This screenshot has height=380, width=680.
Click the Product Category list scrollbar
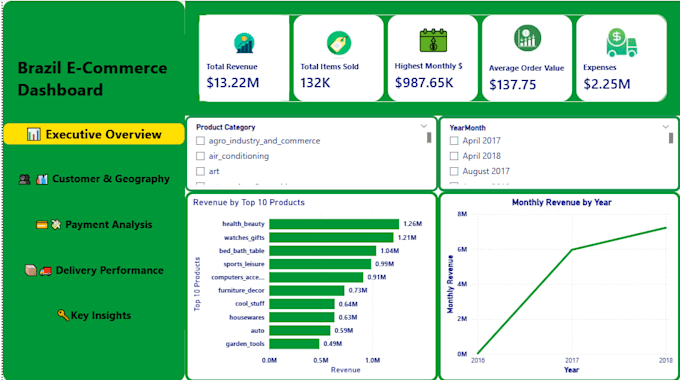click(429, 138)
